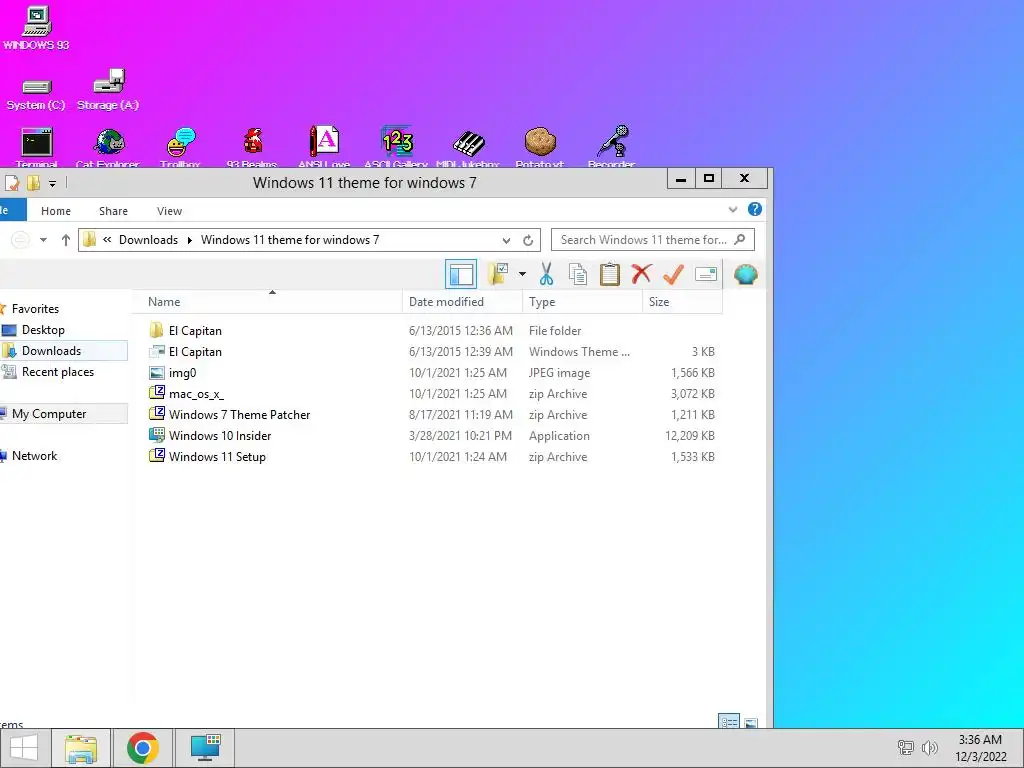Show hidden breadcrumb path chevrons
This screenshot has height=768, width=1024.
coord(107,240)
